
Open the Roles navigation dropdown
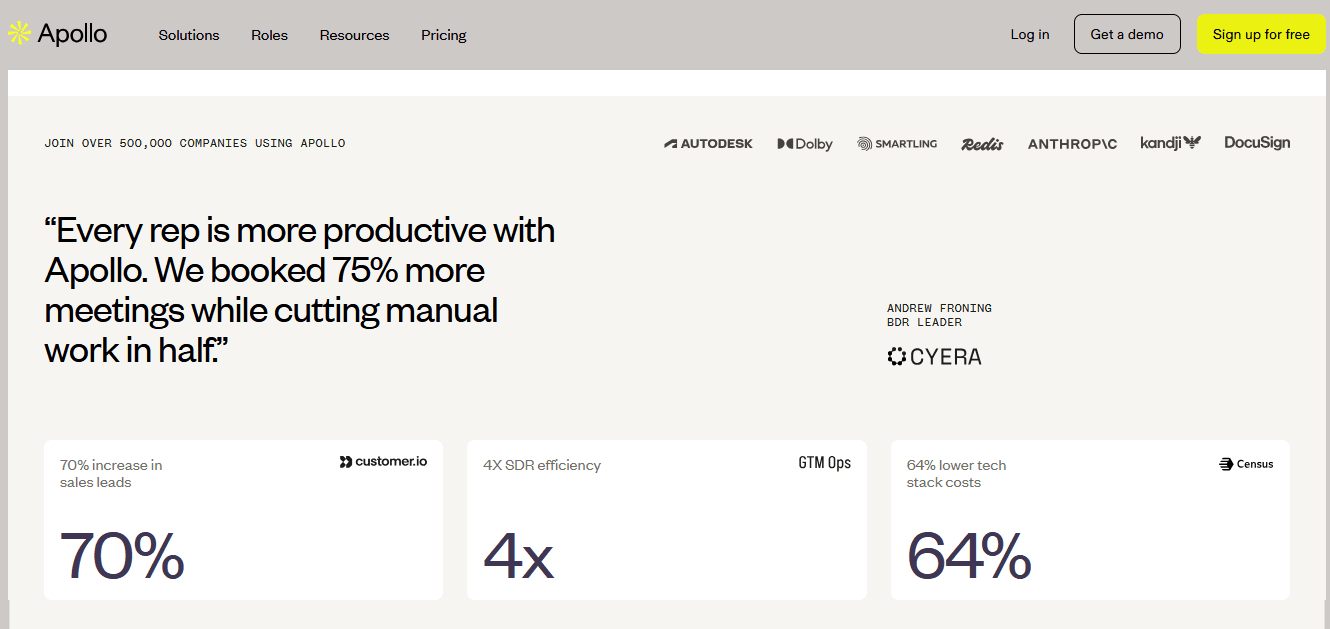coord(269,35)
